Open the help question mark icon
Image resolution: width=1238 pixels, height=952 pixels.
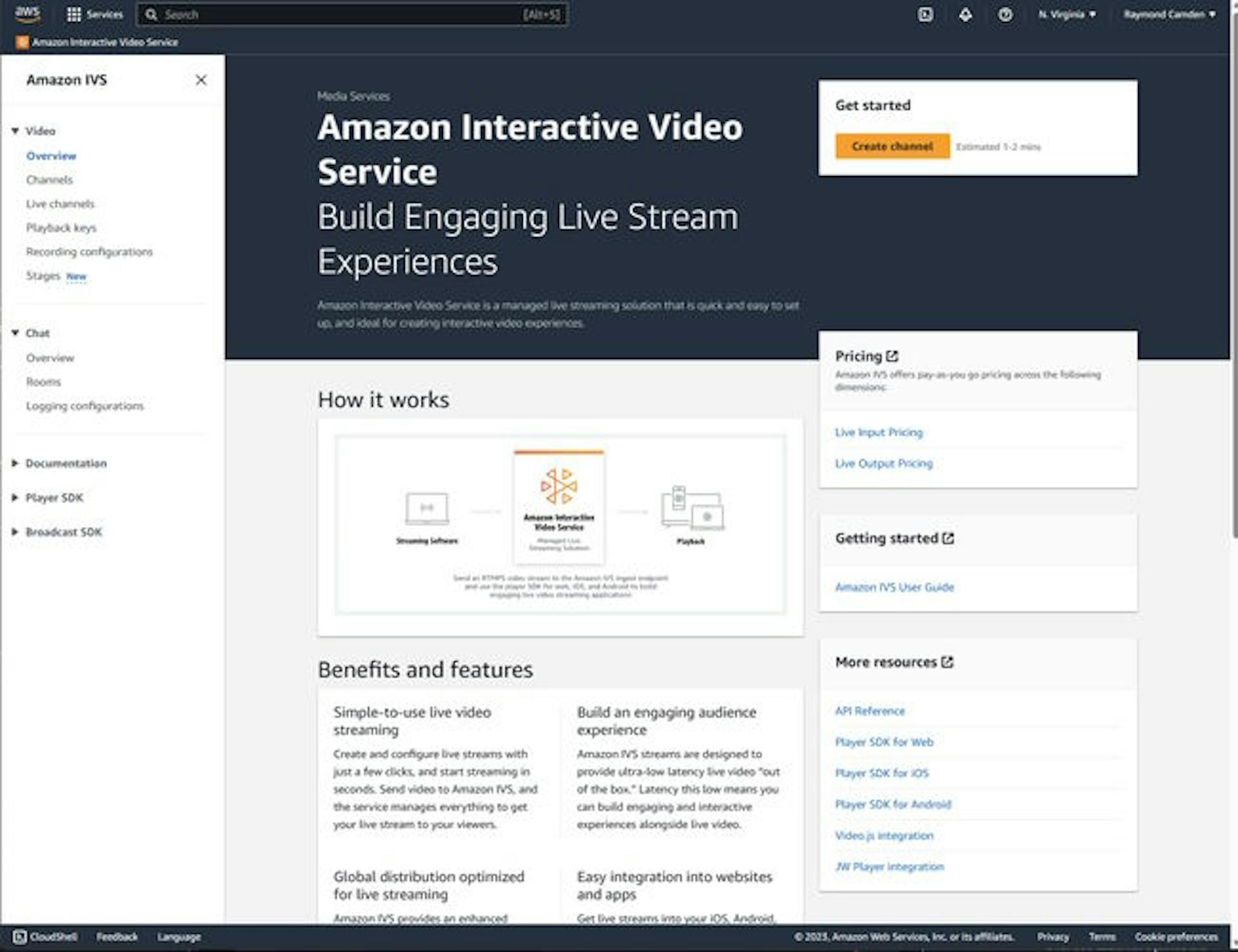pos(1005,14)
